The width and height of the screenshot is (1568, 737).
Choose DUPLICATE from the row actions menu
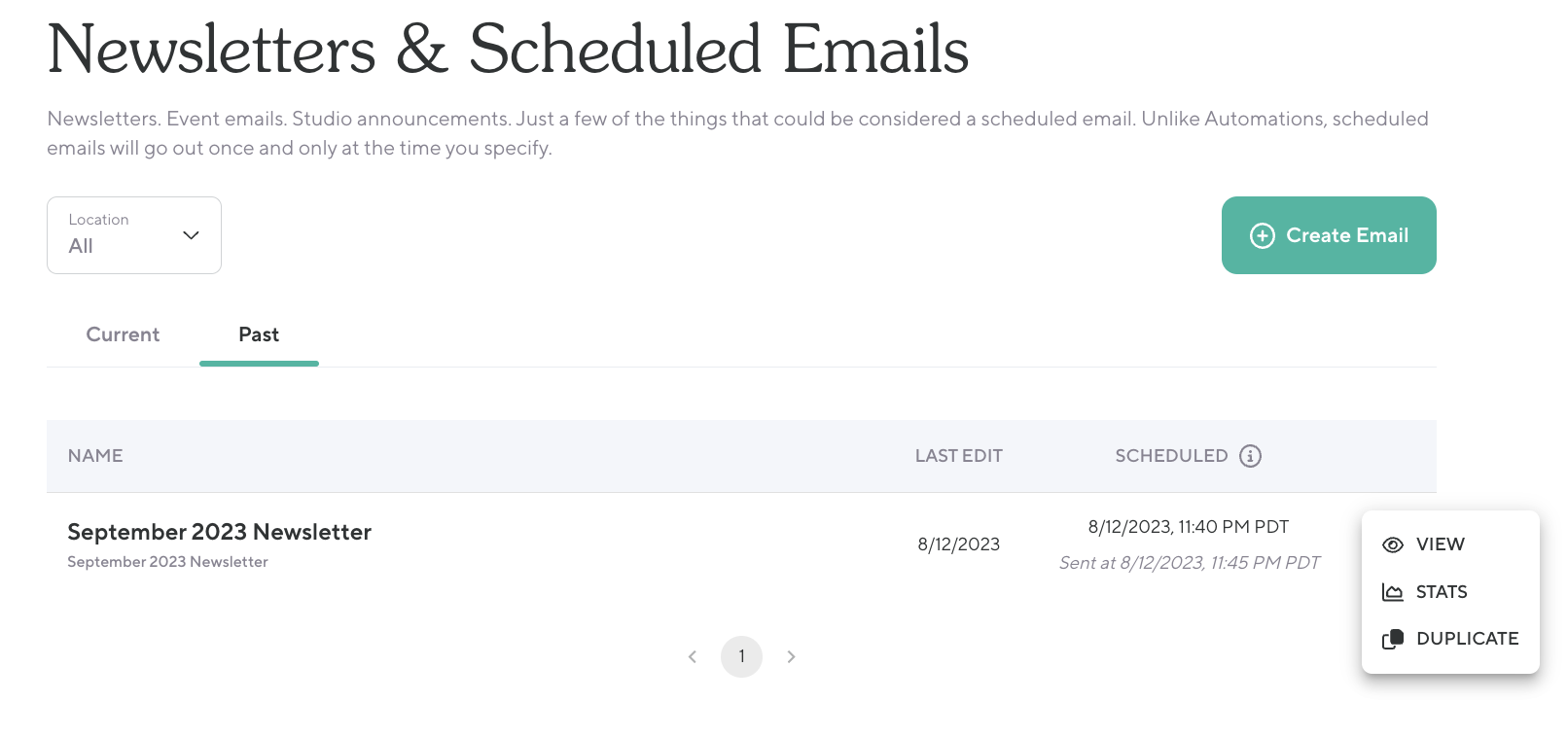point(1467,639)
